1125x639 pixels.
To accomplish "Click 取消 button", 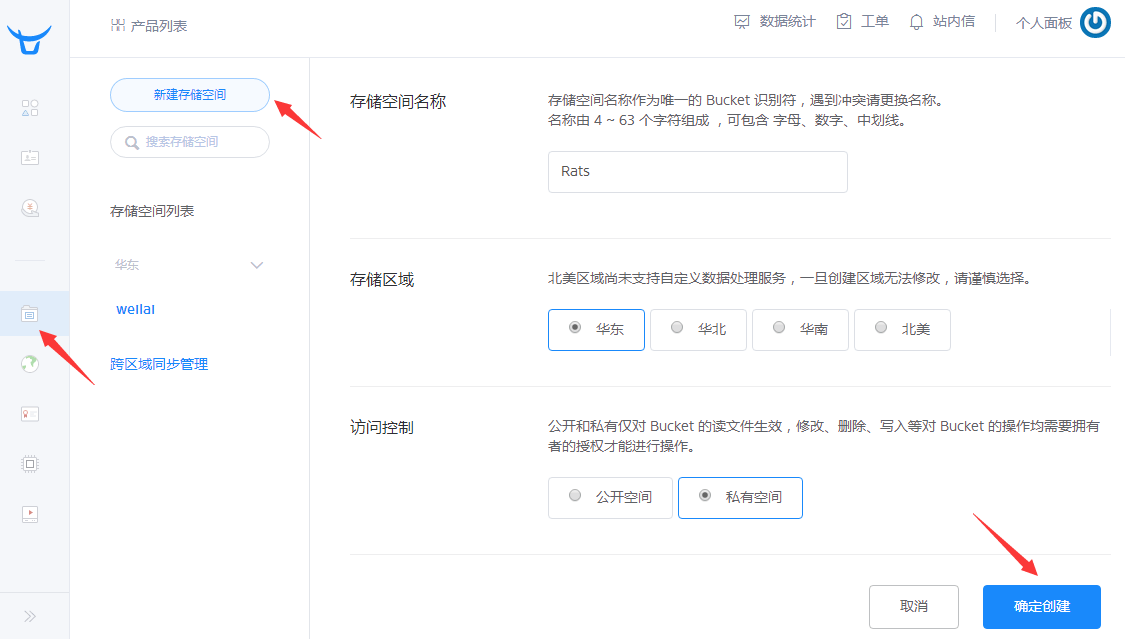I will point(913,607).
